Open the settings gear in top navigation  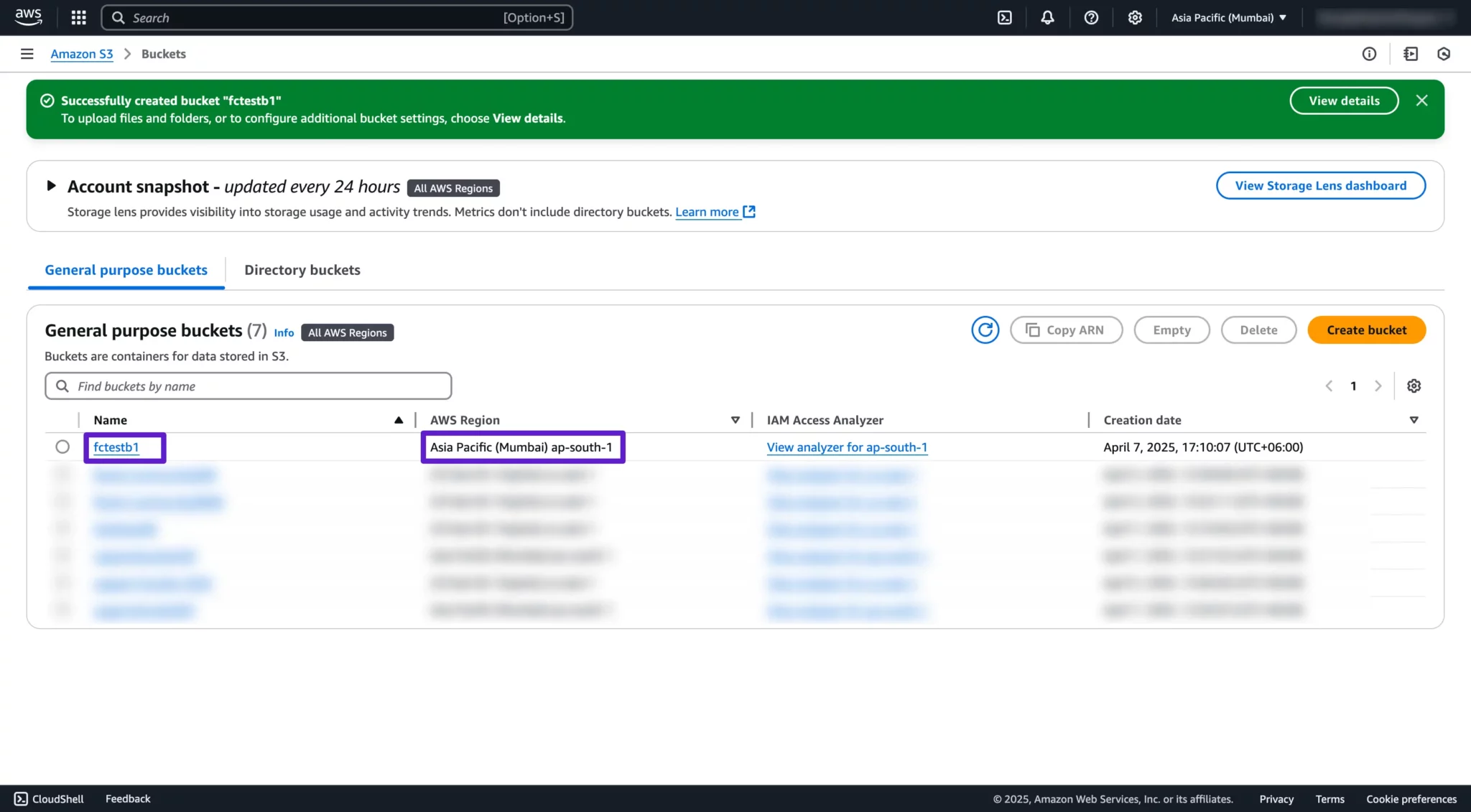pos(1135,18)
